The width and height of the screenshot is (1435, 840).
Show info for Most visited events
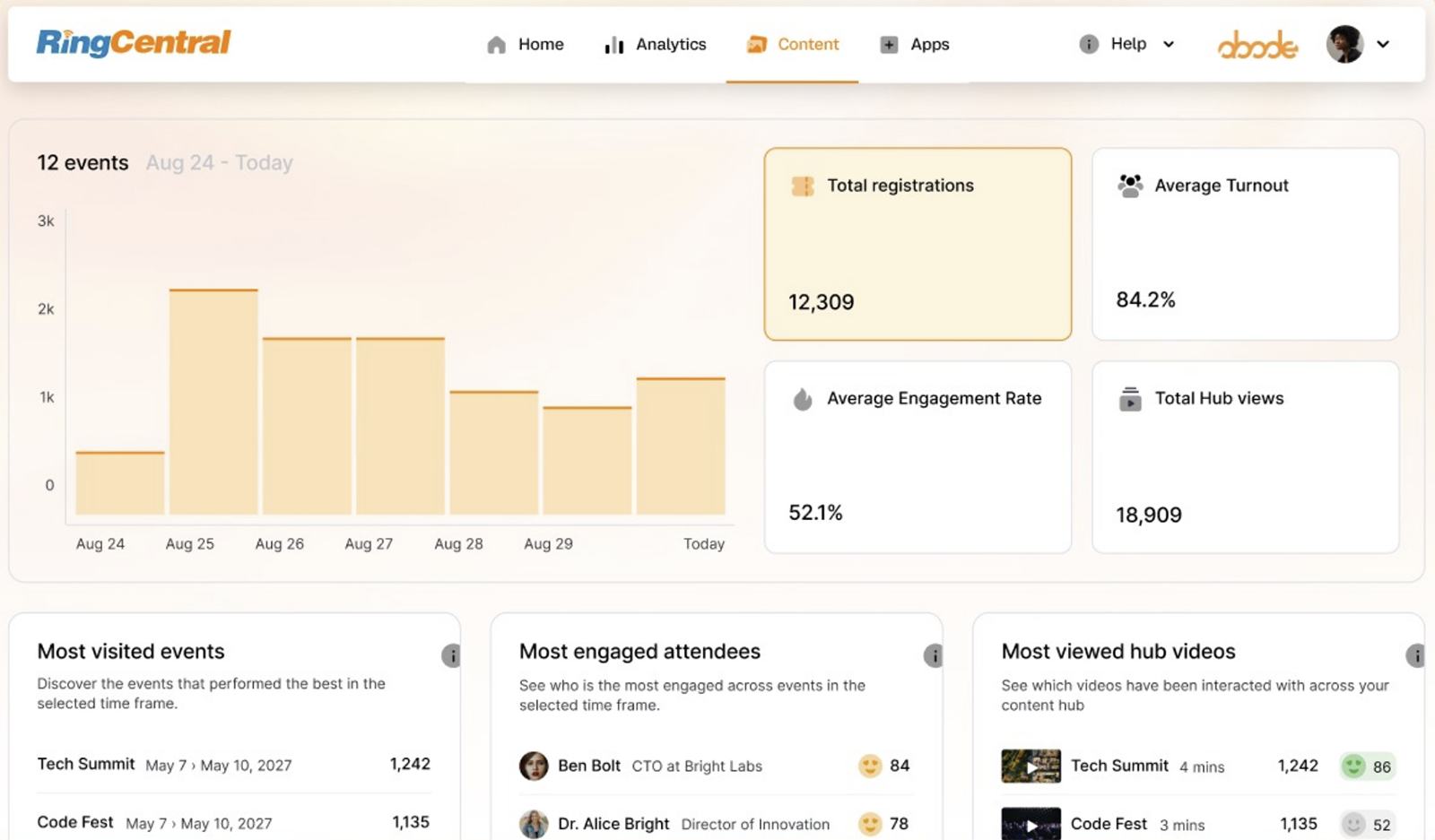[x=451, y=655]
